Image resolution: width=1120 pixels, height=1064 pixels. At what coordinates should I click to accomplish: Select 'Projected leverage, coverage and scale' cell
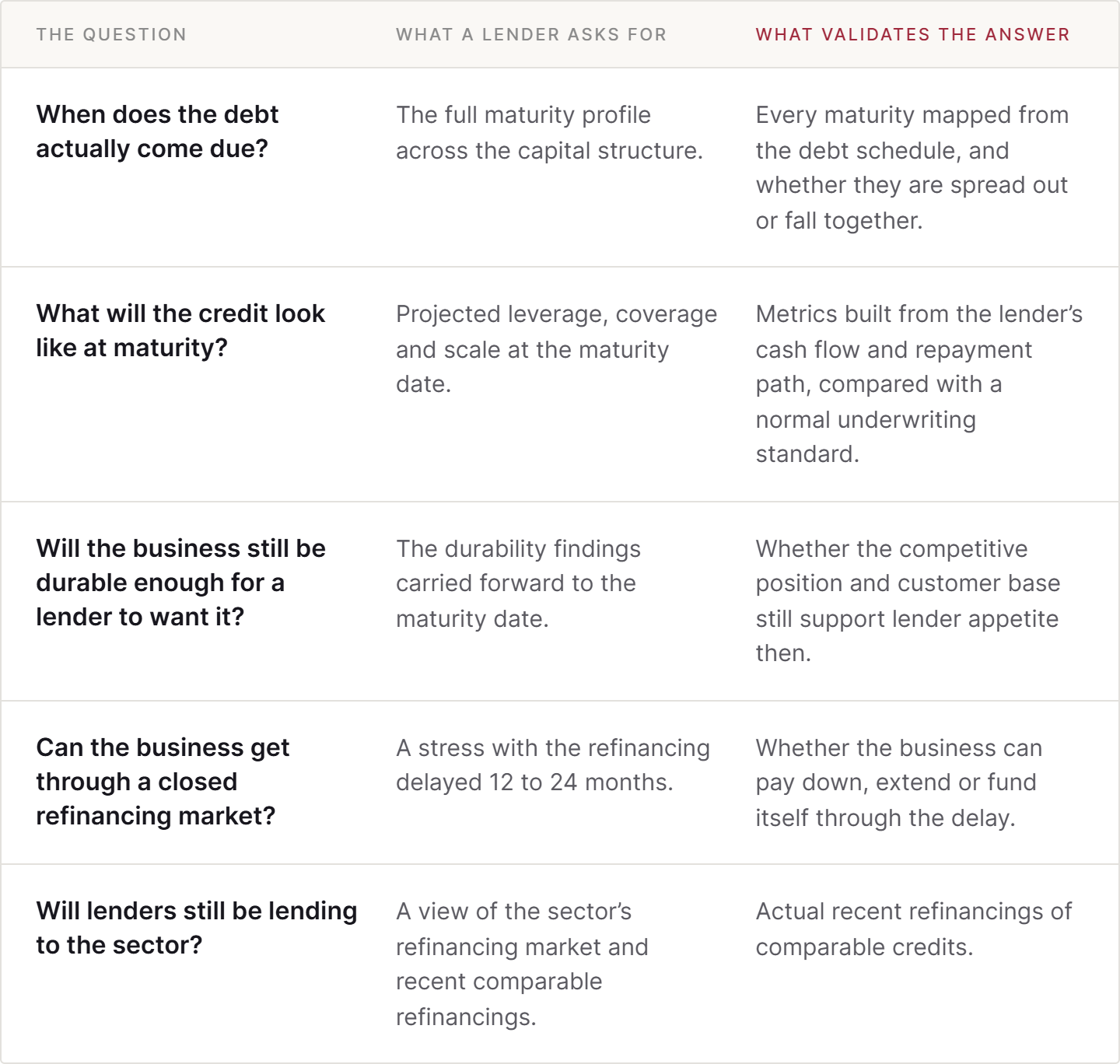557,348
